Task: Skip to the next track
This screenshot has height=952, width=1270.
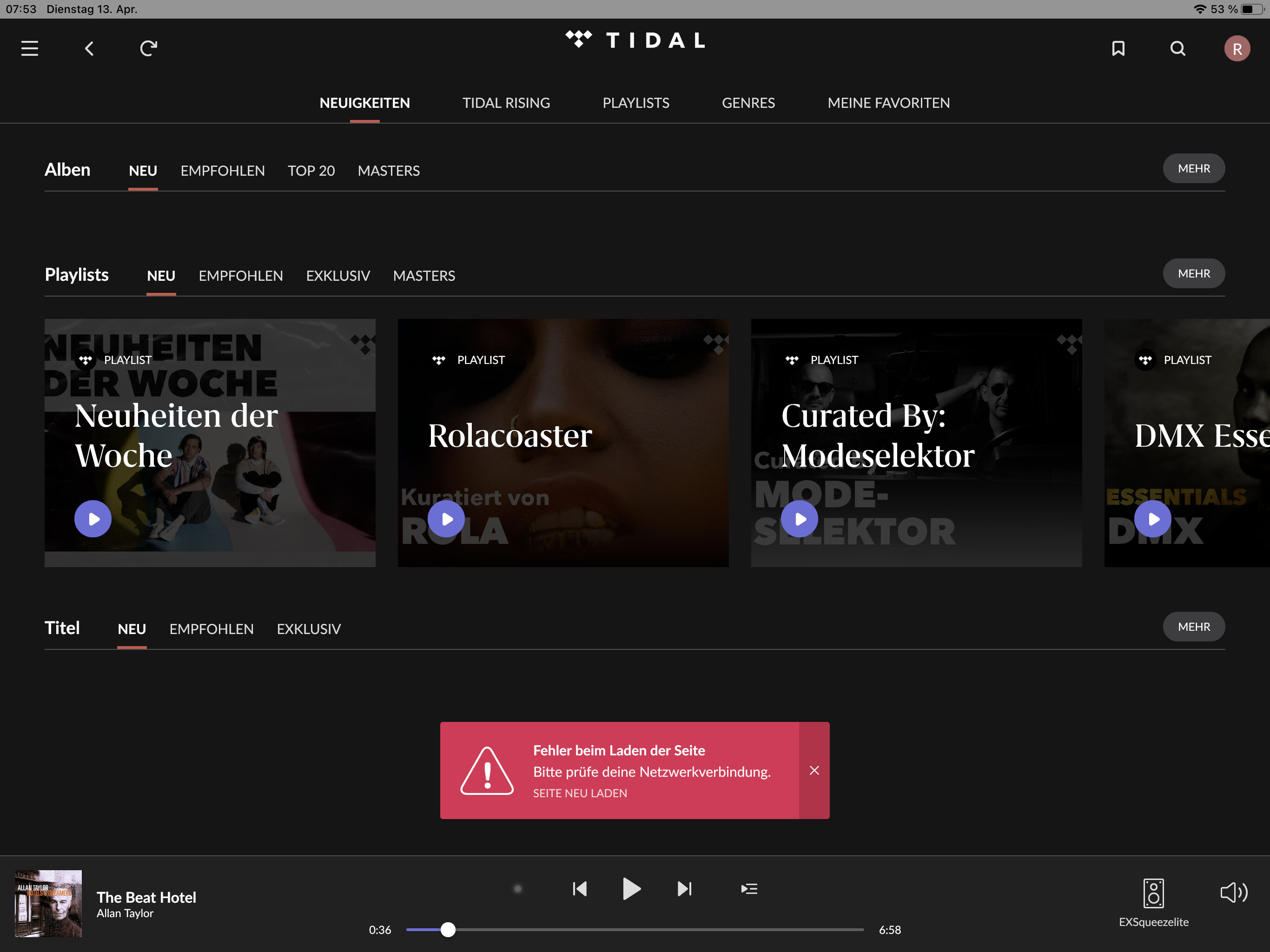Action: [684, 888]
